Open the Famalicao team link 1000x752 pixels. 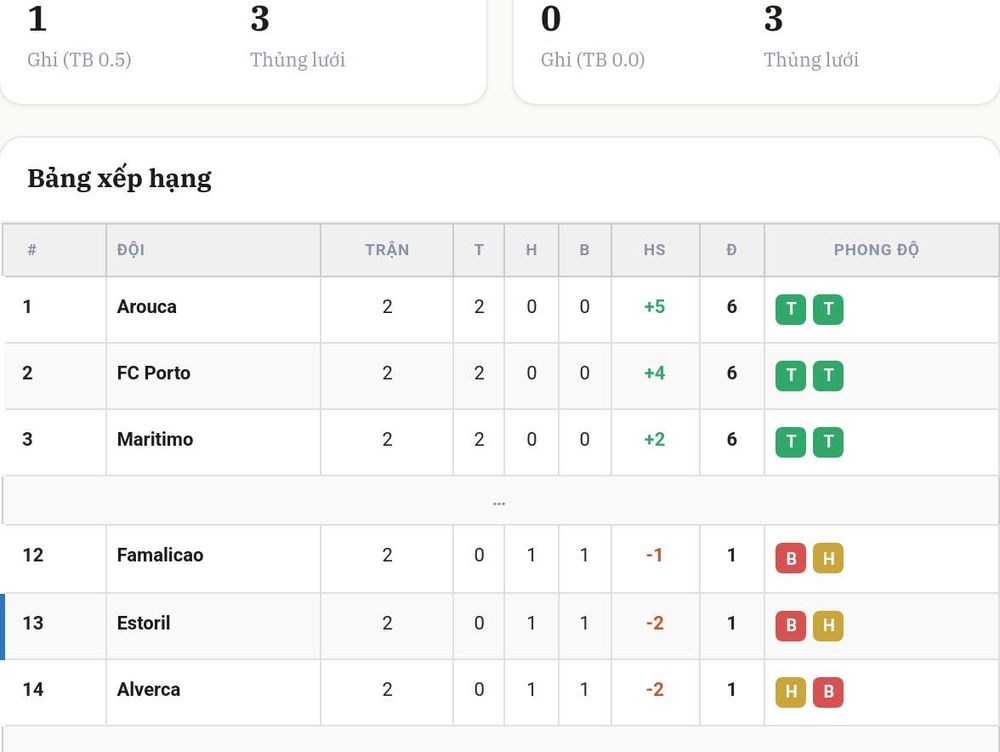point(160,556)
